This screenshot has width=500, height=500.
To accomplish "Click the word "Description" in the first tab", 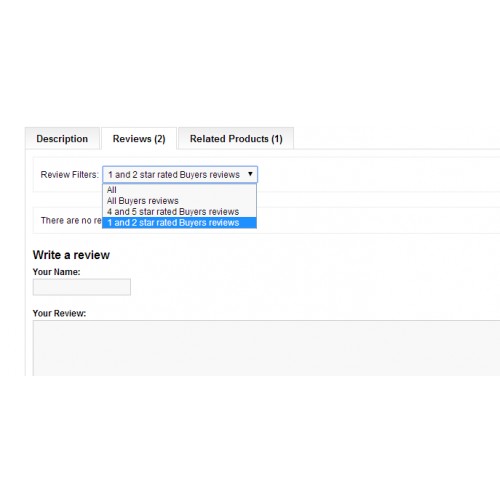I will pos(62,139).
